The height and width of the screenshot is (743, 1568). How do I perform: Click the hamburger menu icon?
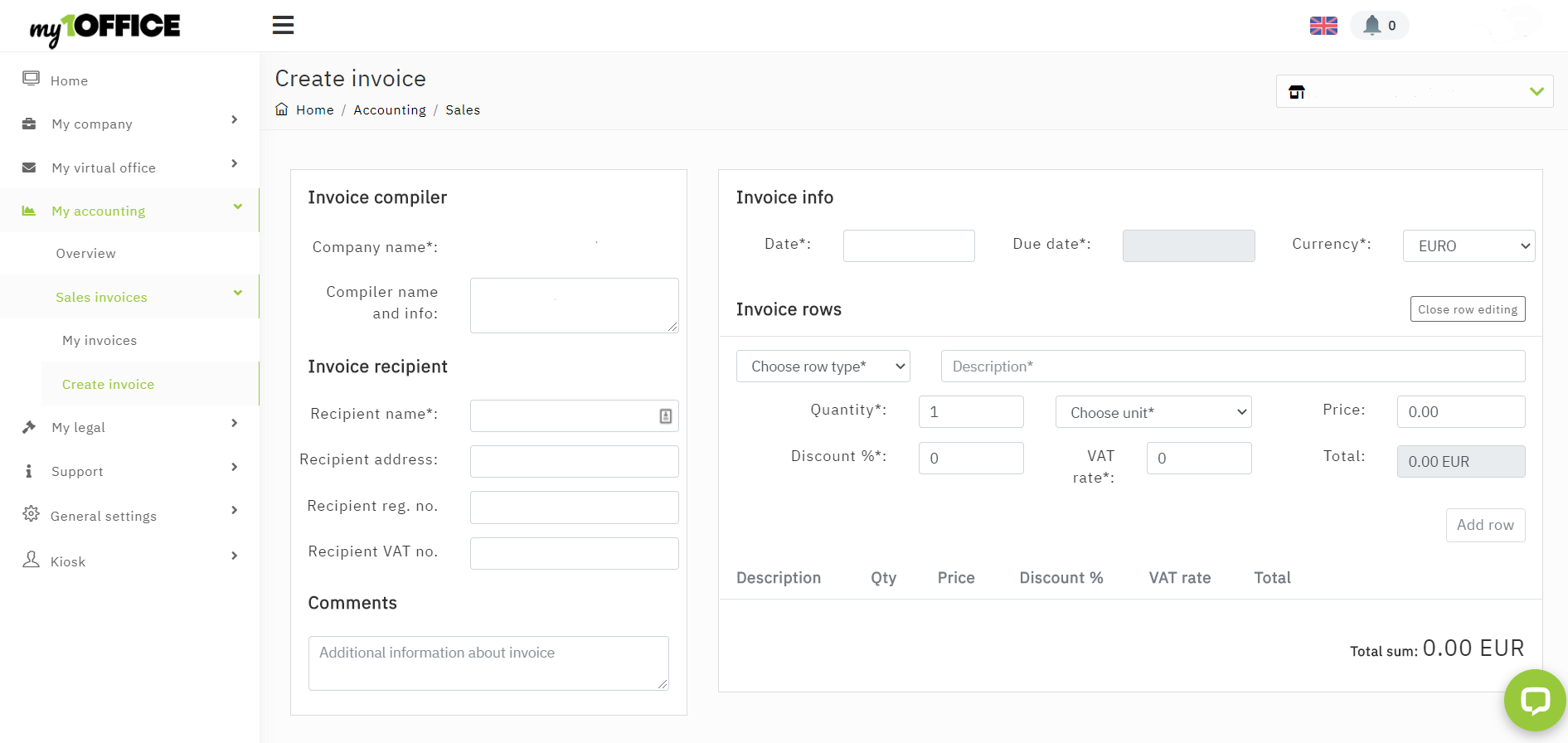pos(283,26)
